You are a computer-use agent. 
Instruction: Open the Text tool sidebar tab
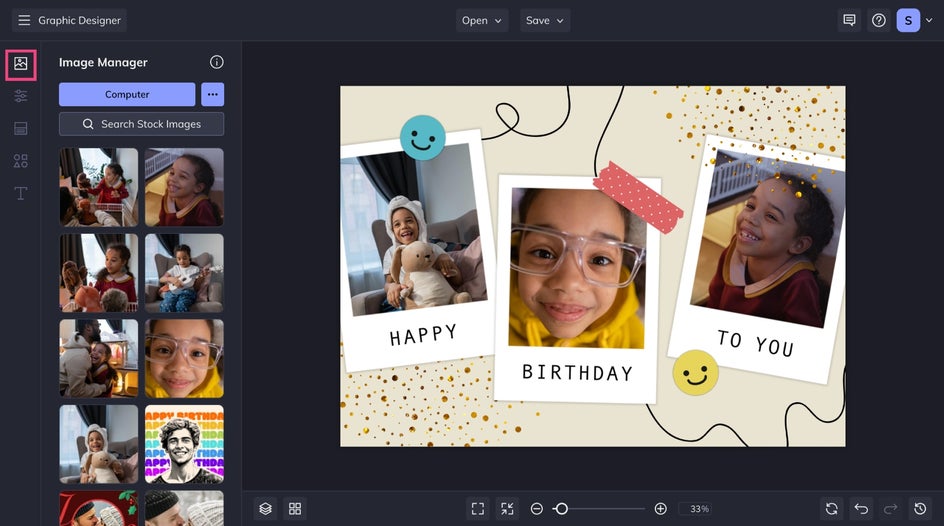[x=20, y=193]
